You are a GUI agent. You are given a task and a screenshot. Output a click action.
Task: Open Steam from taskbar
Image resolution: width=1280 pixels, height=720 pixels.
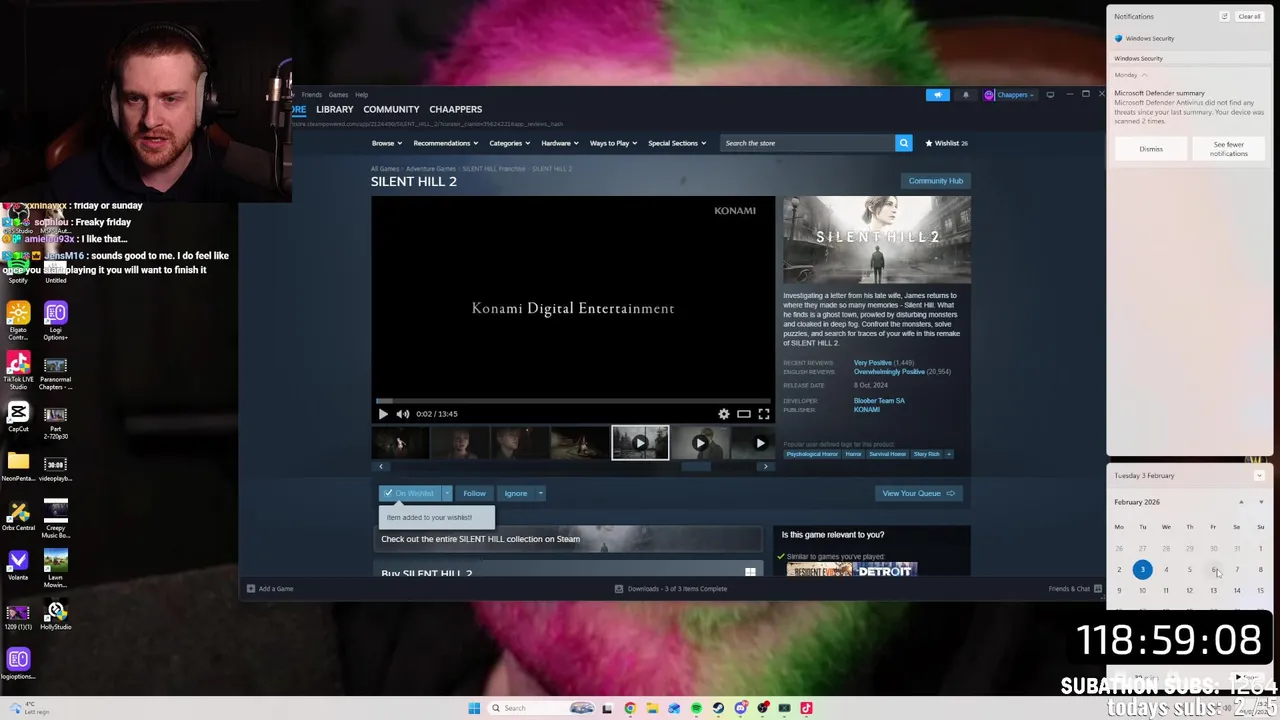(x=718, y=708)
